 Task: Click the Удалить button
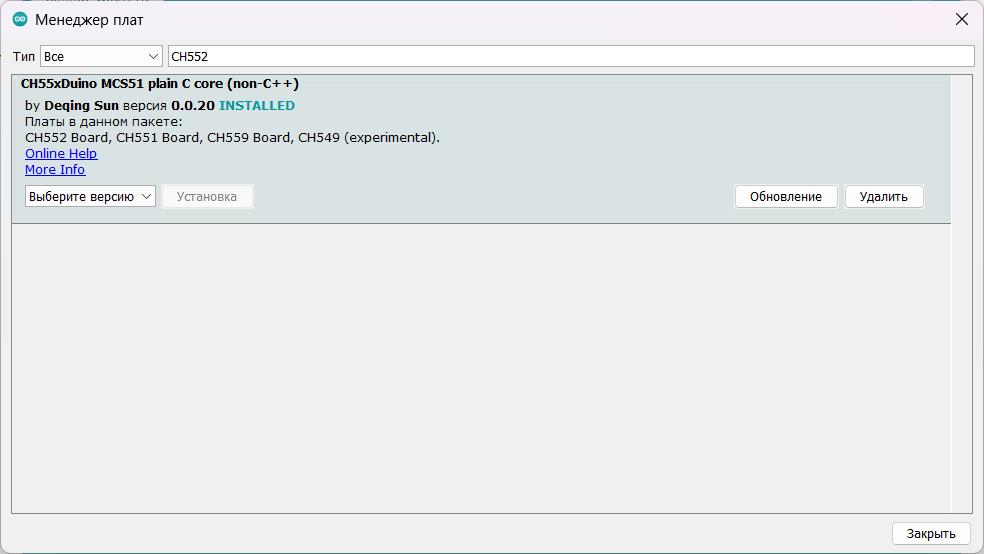tap(884, 196)
